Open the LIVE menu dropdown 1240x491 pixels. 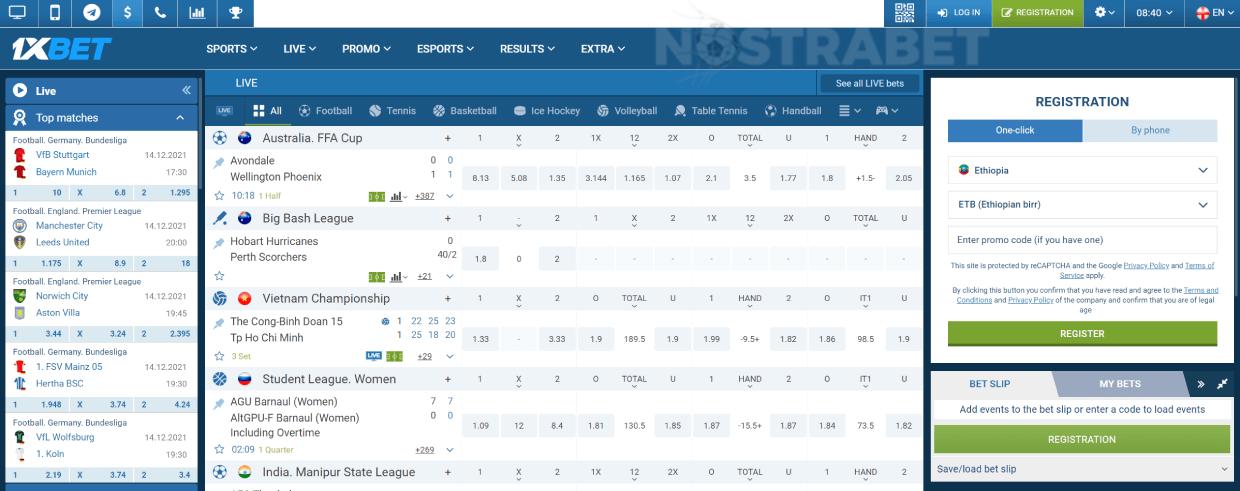coord(300,49)
